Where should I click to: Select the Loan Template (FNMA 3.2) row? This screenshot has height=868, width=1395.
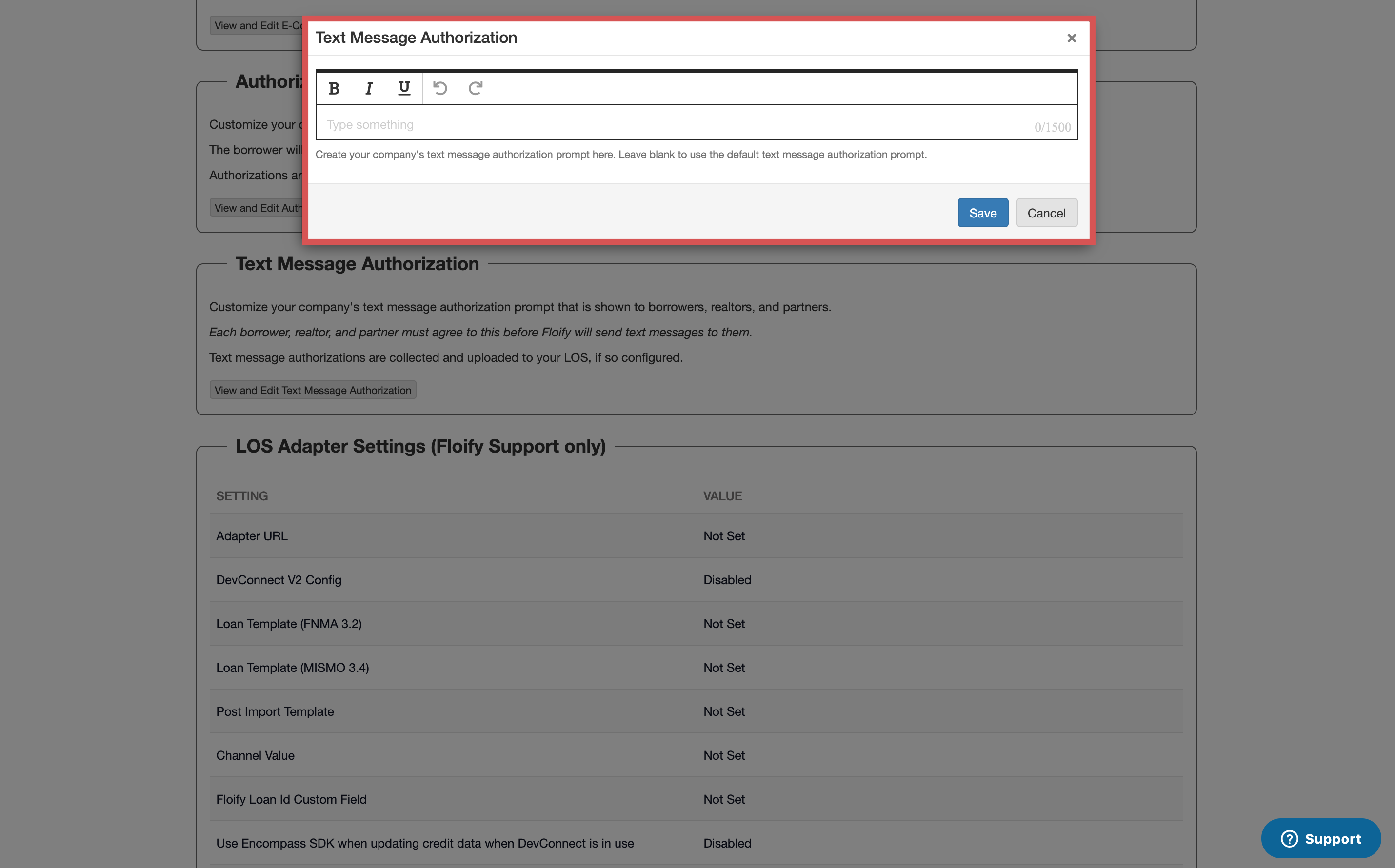point(289,623)
